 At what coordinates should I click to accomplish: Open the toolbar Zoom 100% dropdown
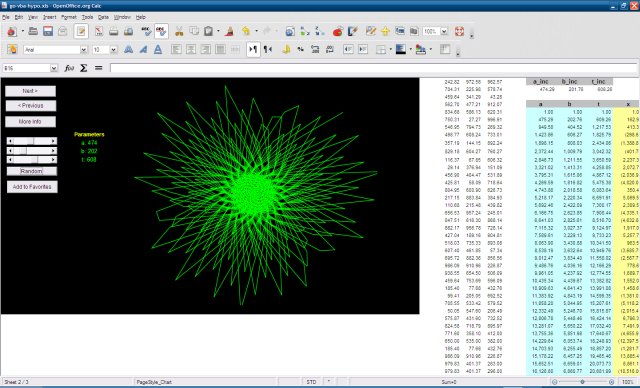coord(444,31)
